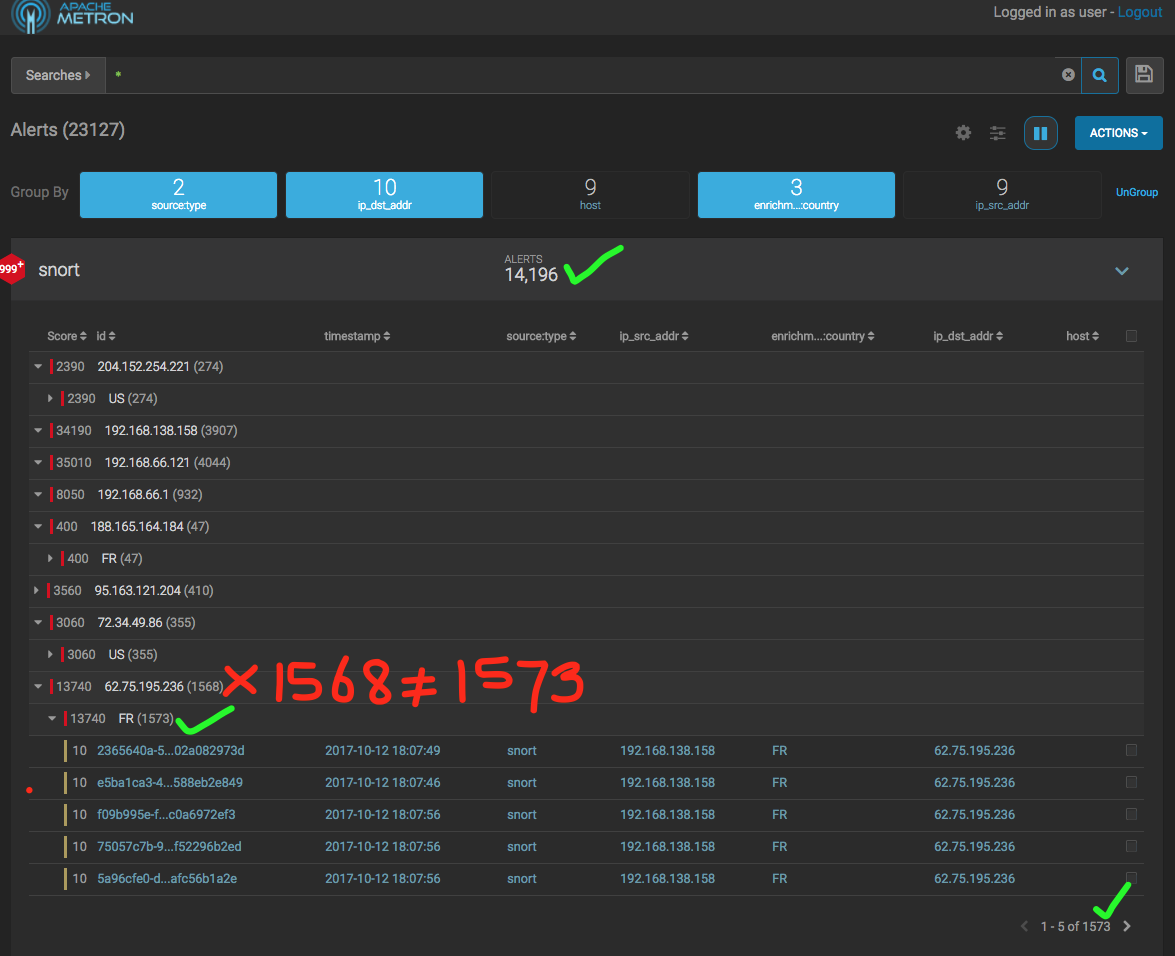This screenshot has width=1175, height=956.
Task: Collapse the 62.75.195.236 (1568) group
Action: pyautogui.click(x=38, y=686)
